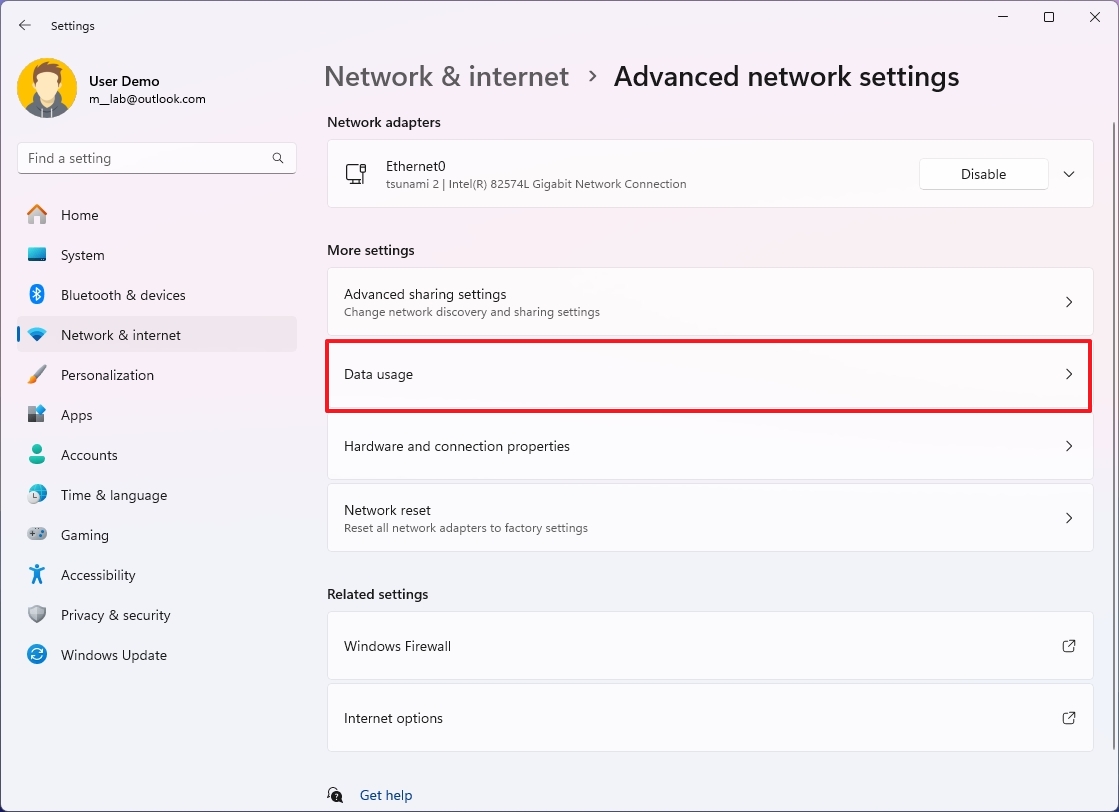Click Network & internet breadcrumb
Viewport: 1119px width, 812px height.
coord(447,76)
